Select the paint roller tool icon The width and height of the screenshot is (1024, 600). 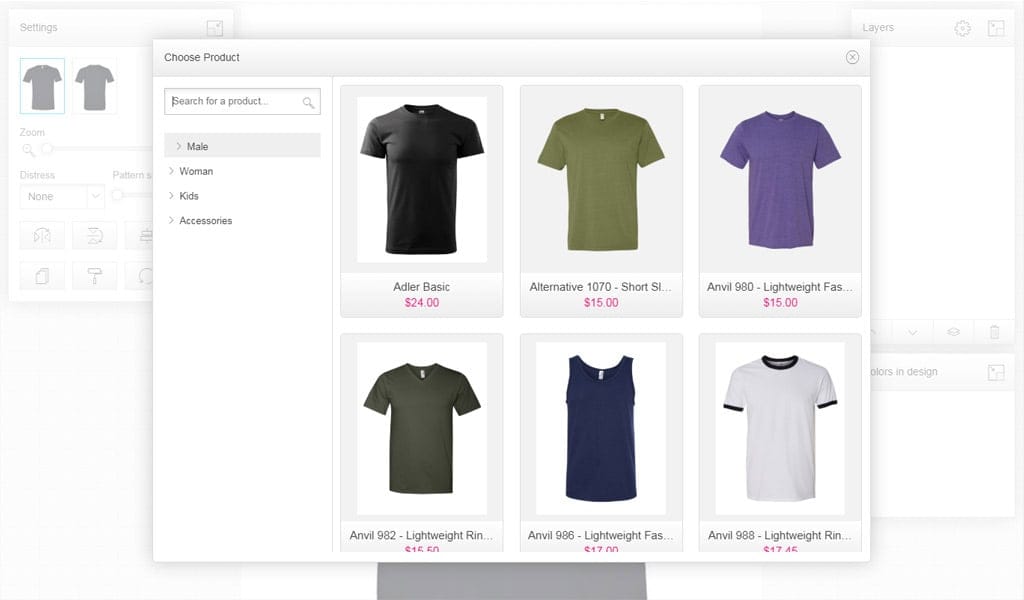click(x=95, y=276)
